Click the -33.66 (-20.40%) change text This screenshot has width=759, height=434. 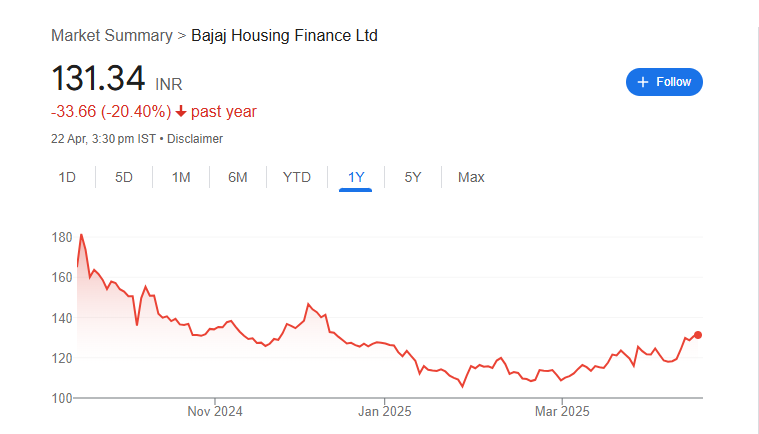[110, 111]
